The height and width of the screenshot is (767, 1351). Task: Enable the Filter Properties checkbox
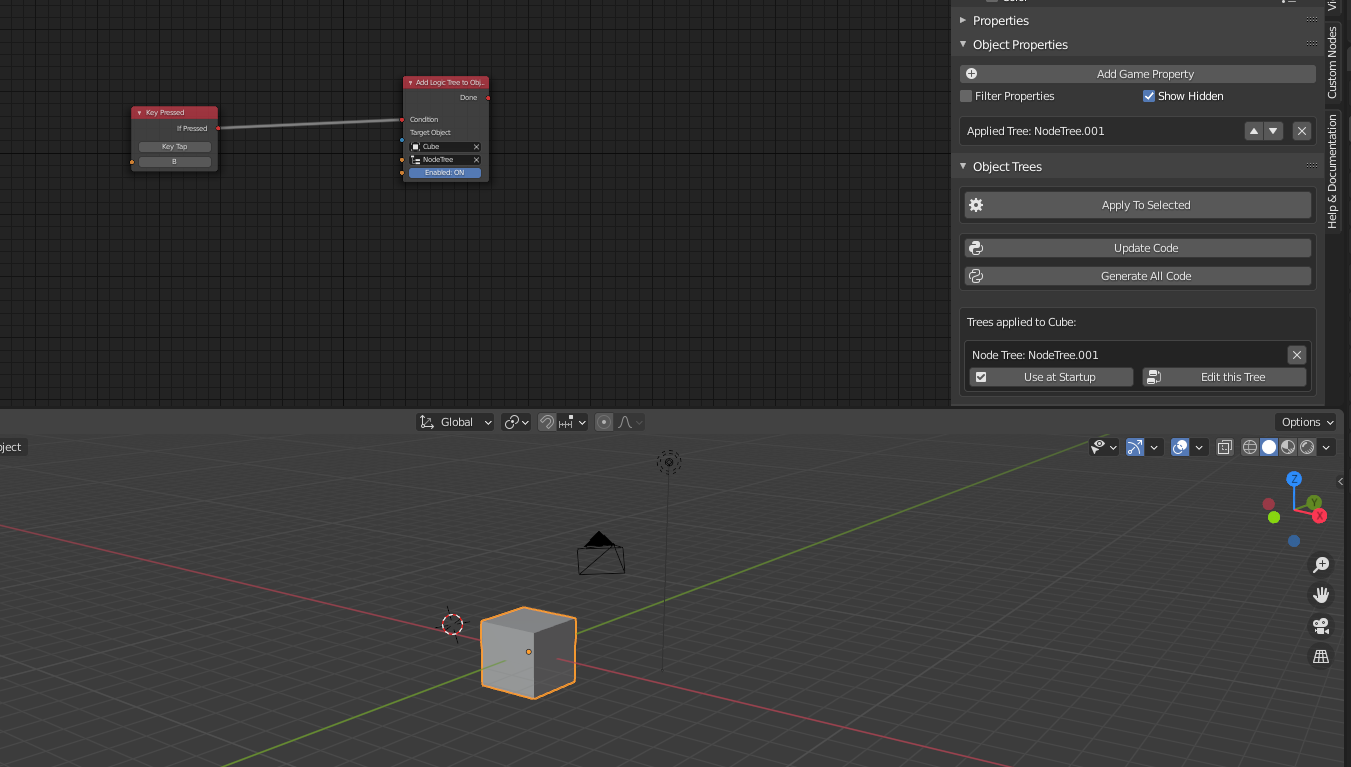[x=966, y=96]
